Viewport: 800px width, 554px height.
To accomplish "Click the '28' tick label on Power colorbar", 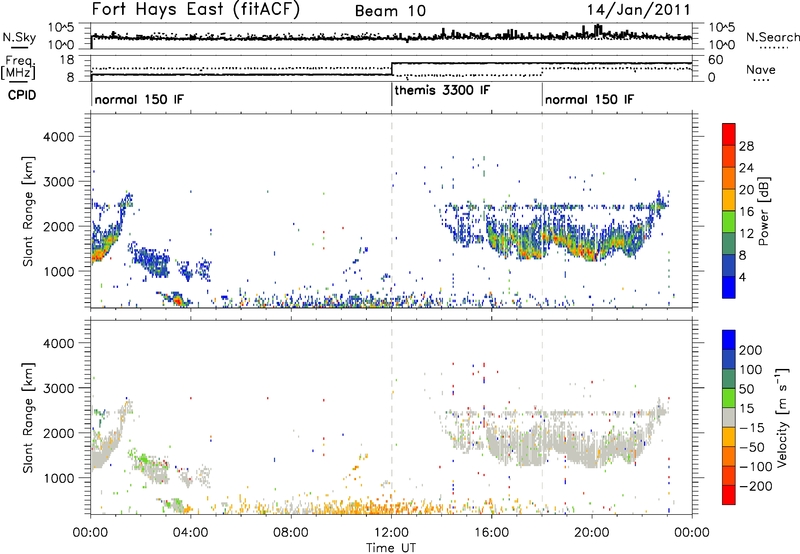I will (746, 146).
